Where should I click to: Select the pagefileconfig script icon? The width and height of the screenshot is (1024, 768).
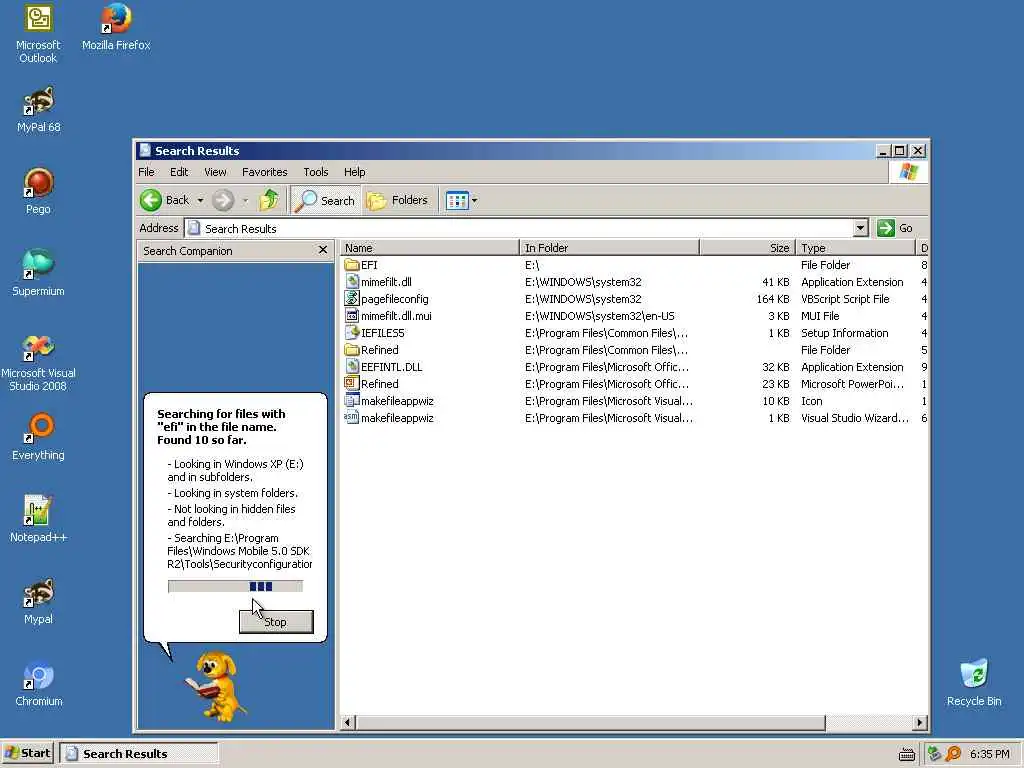coord(352,298)
